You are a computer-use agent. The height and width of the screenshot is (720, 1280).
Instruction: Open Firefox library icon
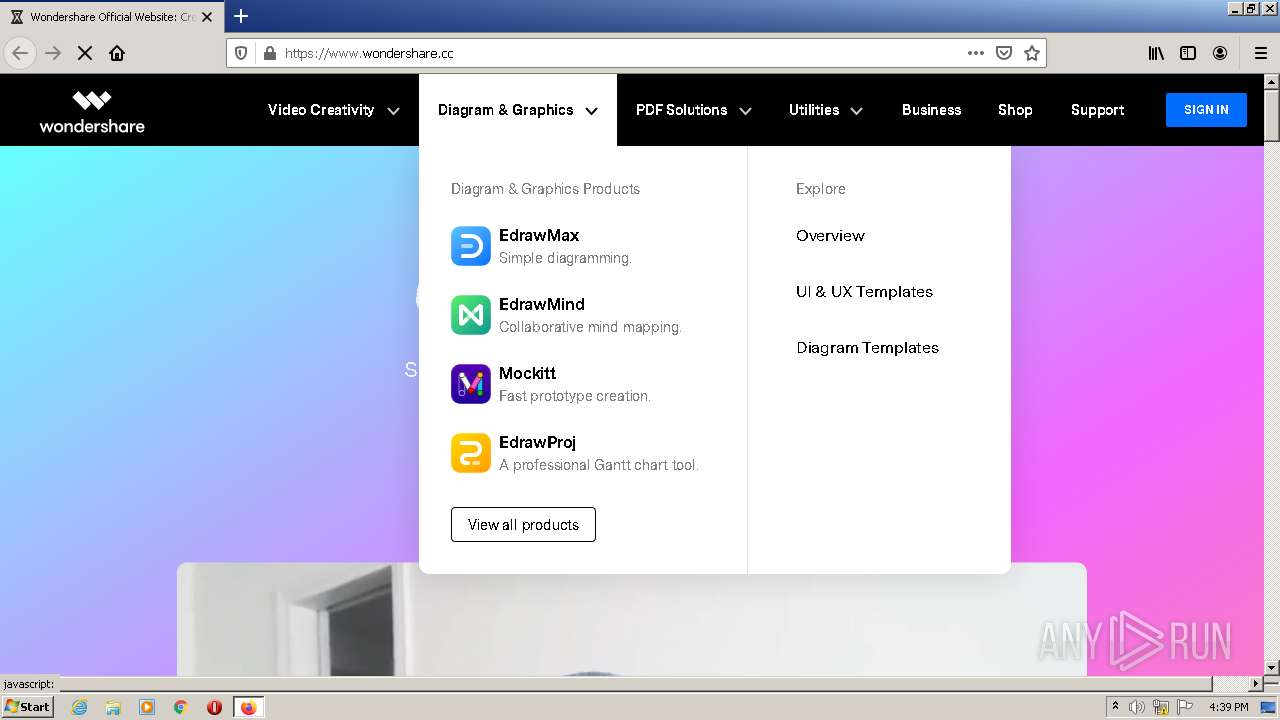1156,53
